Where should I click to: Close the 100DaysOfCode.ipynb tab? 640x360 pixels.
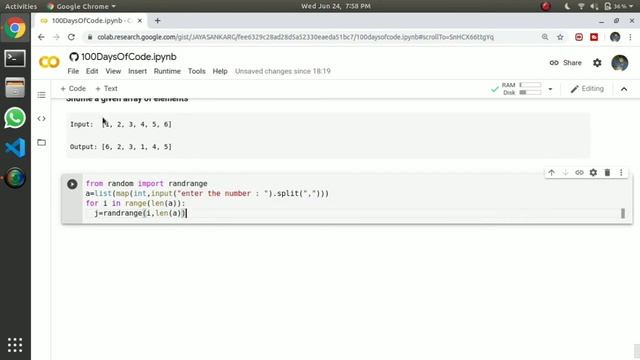tap(140, 20)
